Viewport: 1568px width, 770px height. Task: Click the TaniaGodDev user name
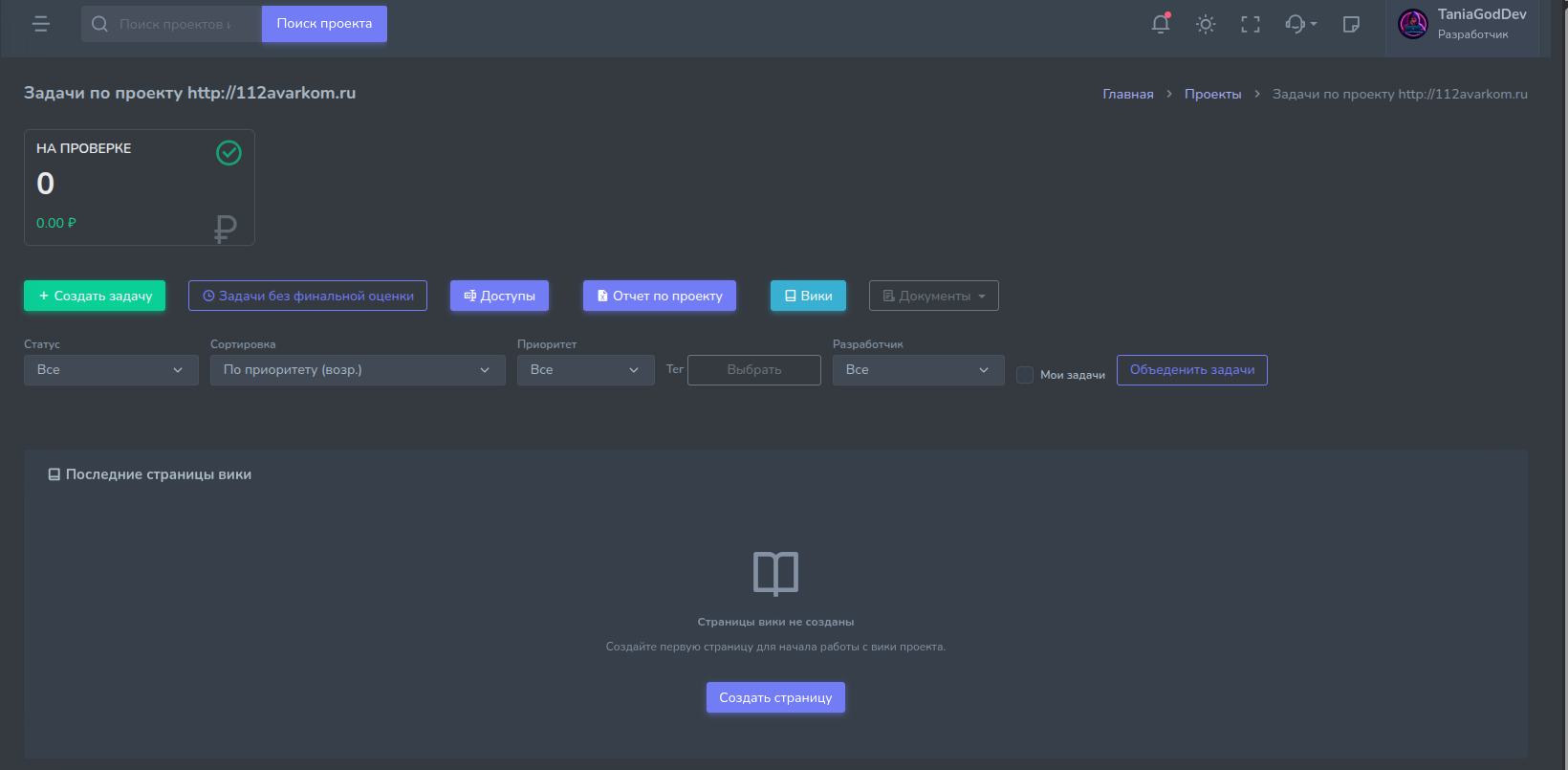1482,14
